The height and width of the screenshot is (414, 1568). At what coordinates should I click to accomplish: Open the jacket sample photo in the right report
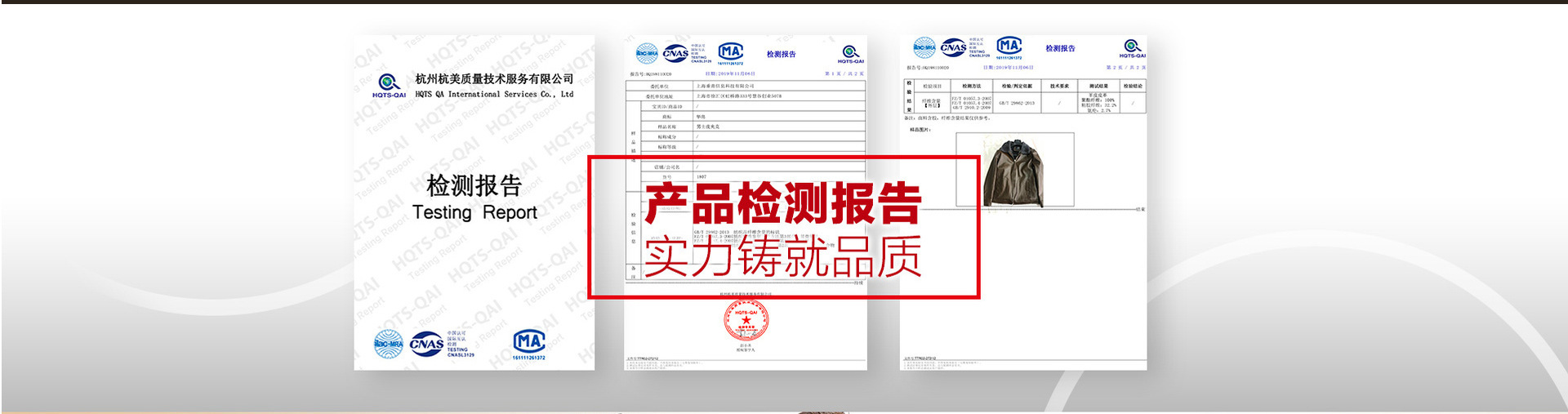1015,171
